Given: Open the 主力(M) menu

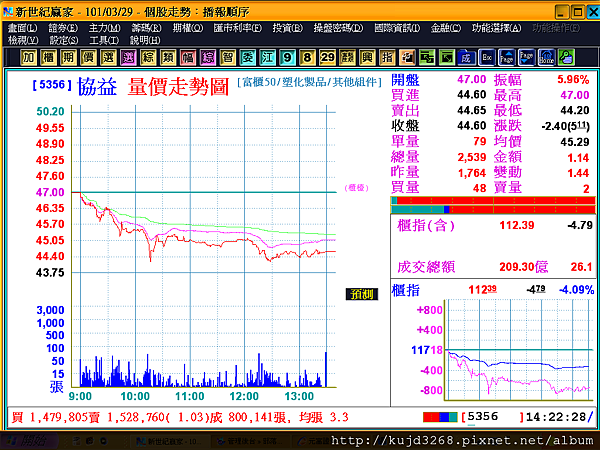Looking at the screenshot, I should click(104, 28).
